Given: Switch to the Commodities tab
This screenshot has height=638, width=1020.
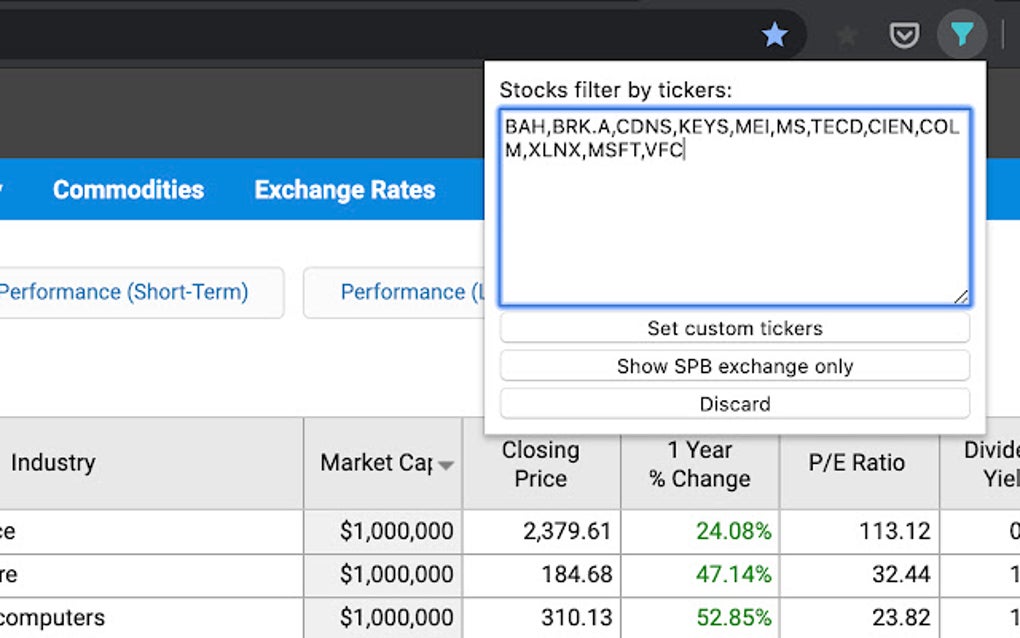Looking at the screenshot, I should [x=128, y=190].
